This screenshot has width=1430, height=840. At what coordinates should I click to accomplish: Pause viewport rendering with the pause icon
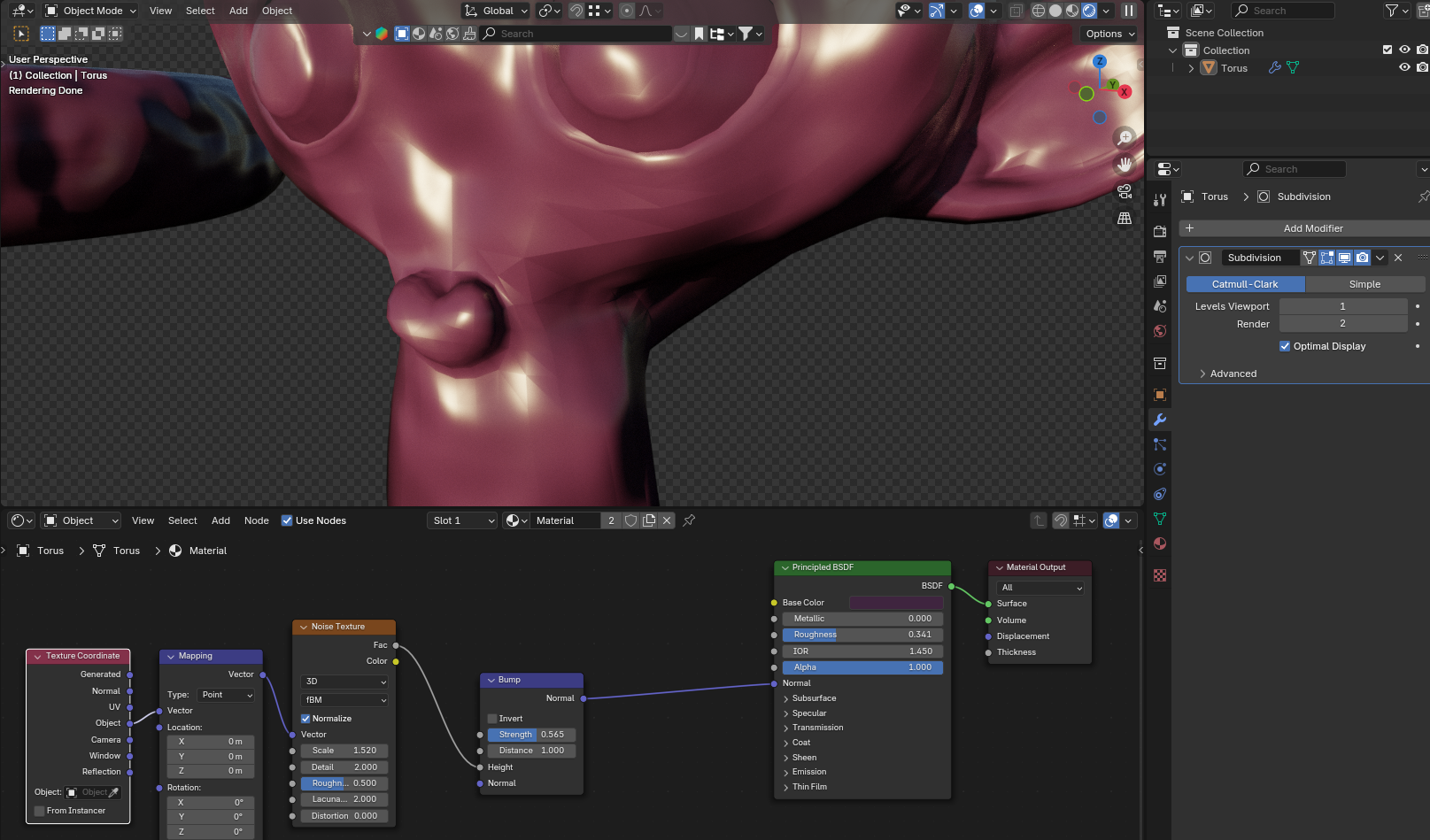pos(1129,11)
